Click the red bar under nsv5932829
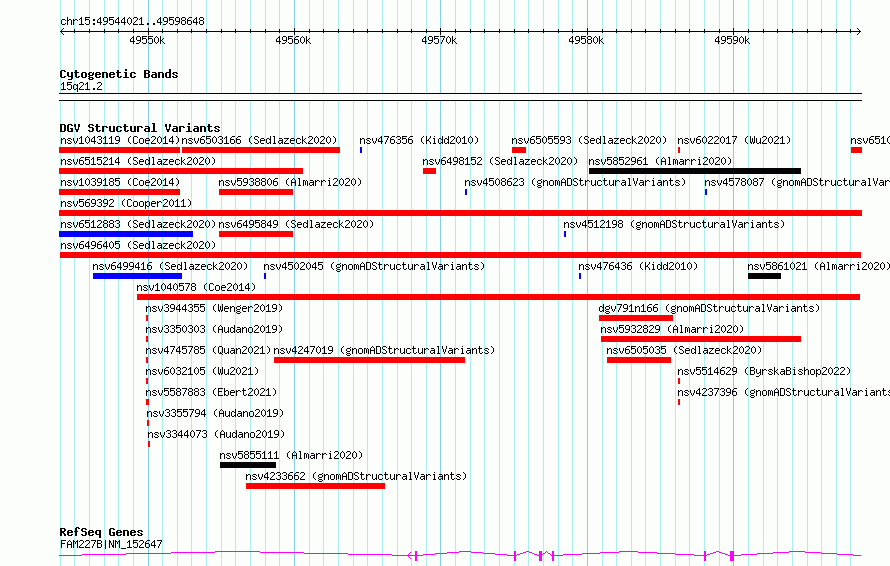Image resolution: width=890 pixels, height=566 pixels. point(701,339)
